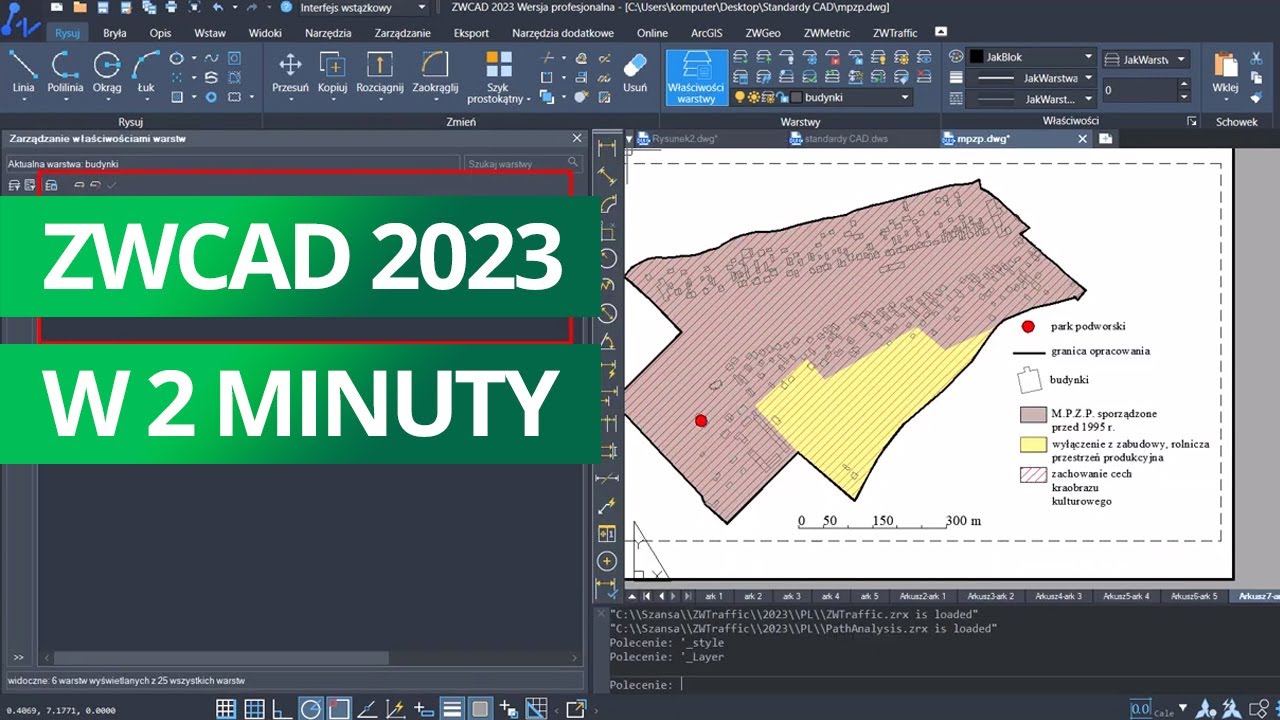Collapse the ribbon with the arrow button
The width and height of the screenshot is (1280, 720).
coord(940,32)
